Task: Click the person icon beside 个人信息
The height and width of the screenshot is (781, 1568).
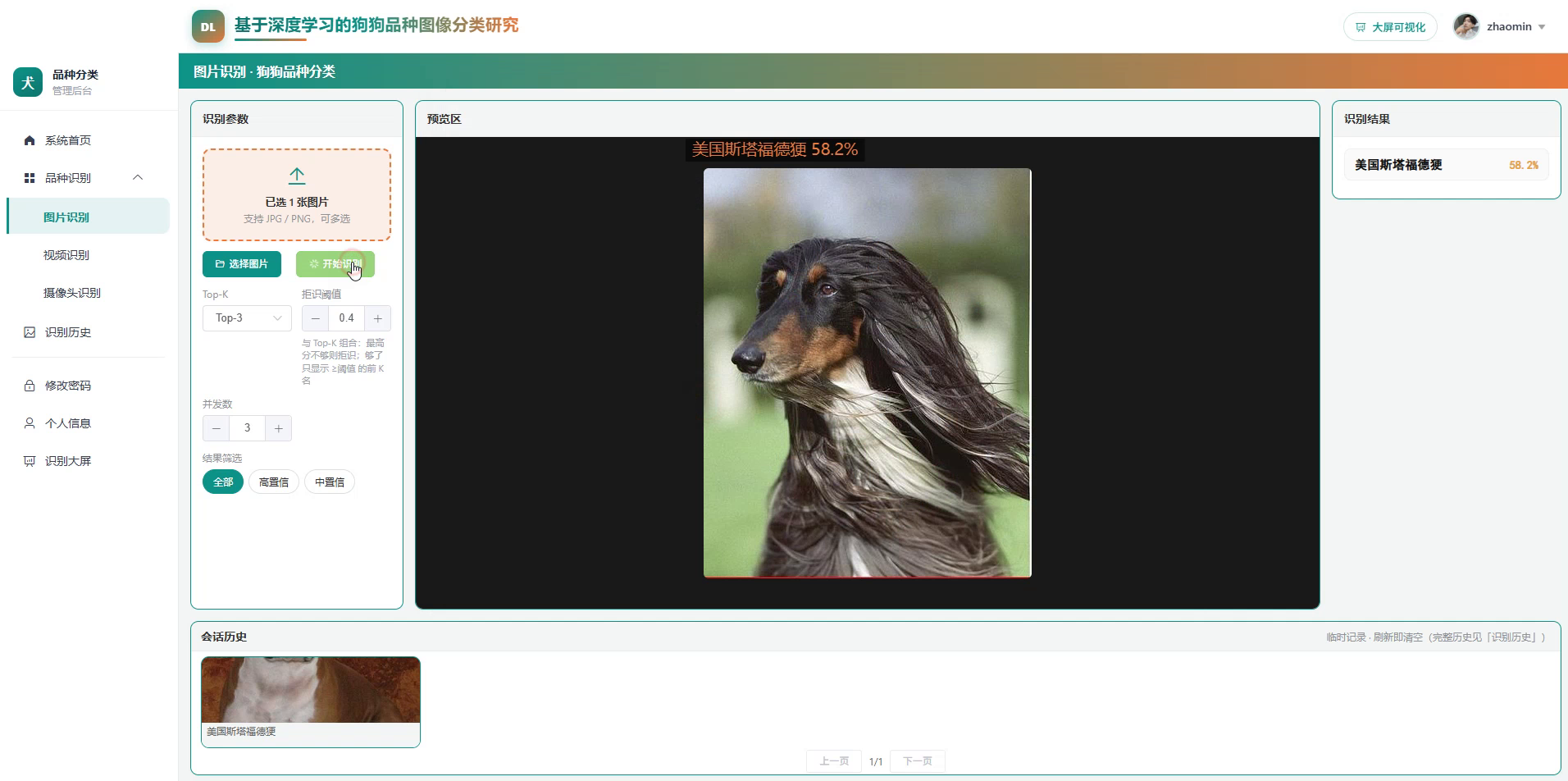Action: coord(30,423)
